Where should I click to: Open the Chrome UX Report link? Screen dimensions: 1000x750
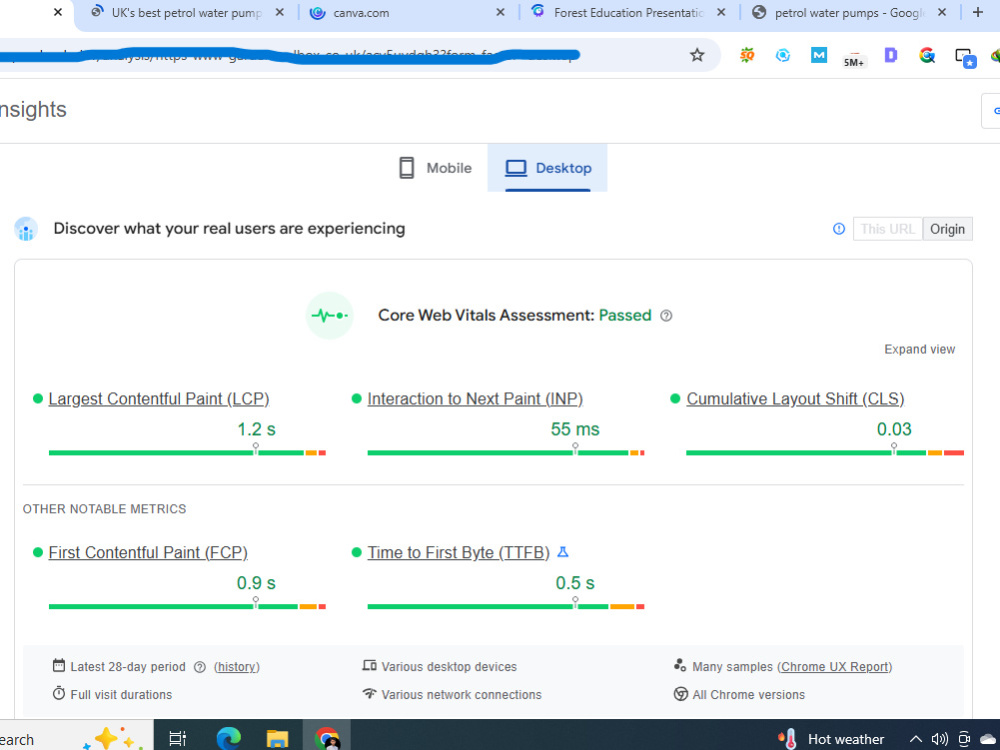(835, 667)
